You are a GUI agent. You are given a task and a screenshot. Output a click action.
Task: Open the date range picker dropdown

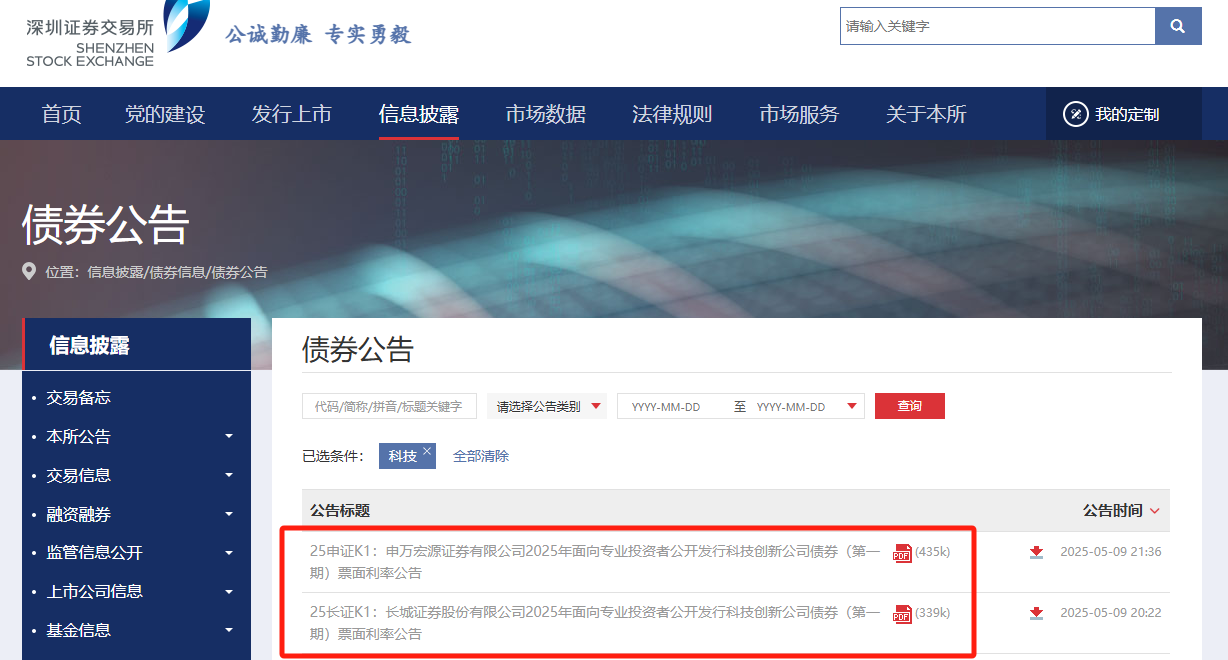[x=851, y=406]
